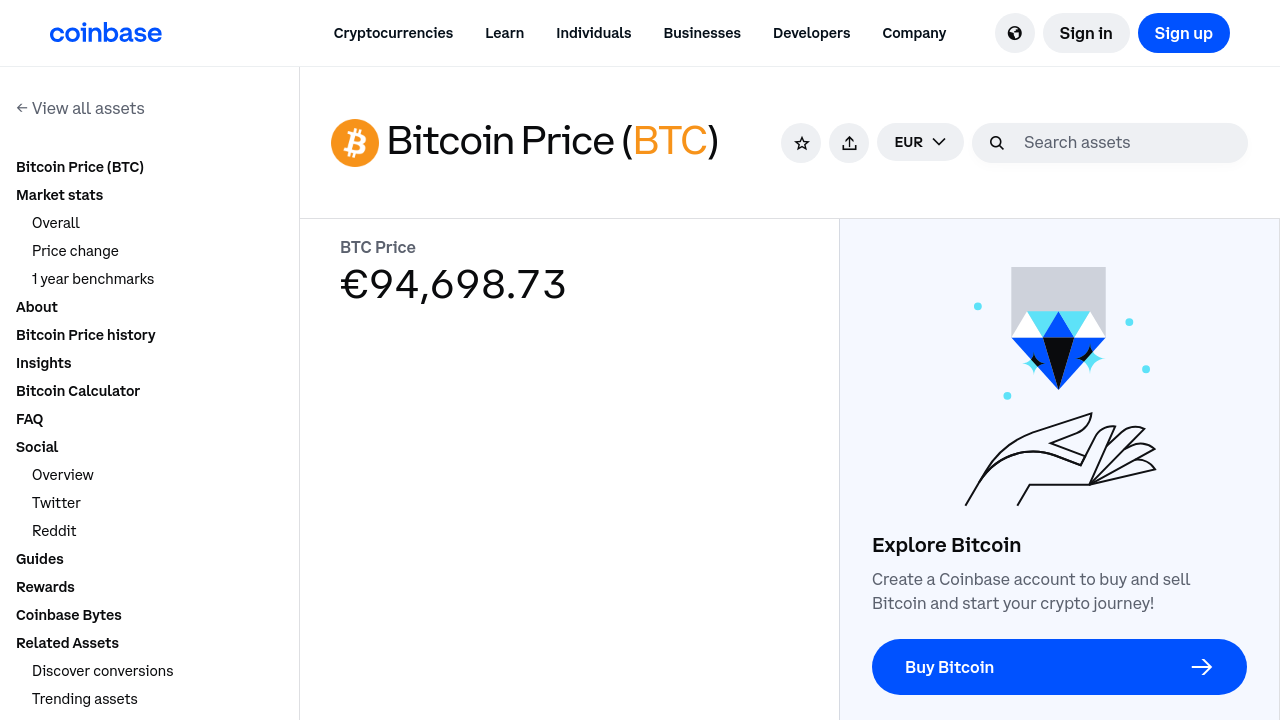The height and width of the screenshot is (720, 1280).
Task: Jump to Bitcoin Calculator section
Action: click(x=78, y=391)
